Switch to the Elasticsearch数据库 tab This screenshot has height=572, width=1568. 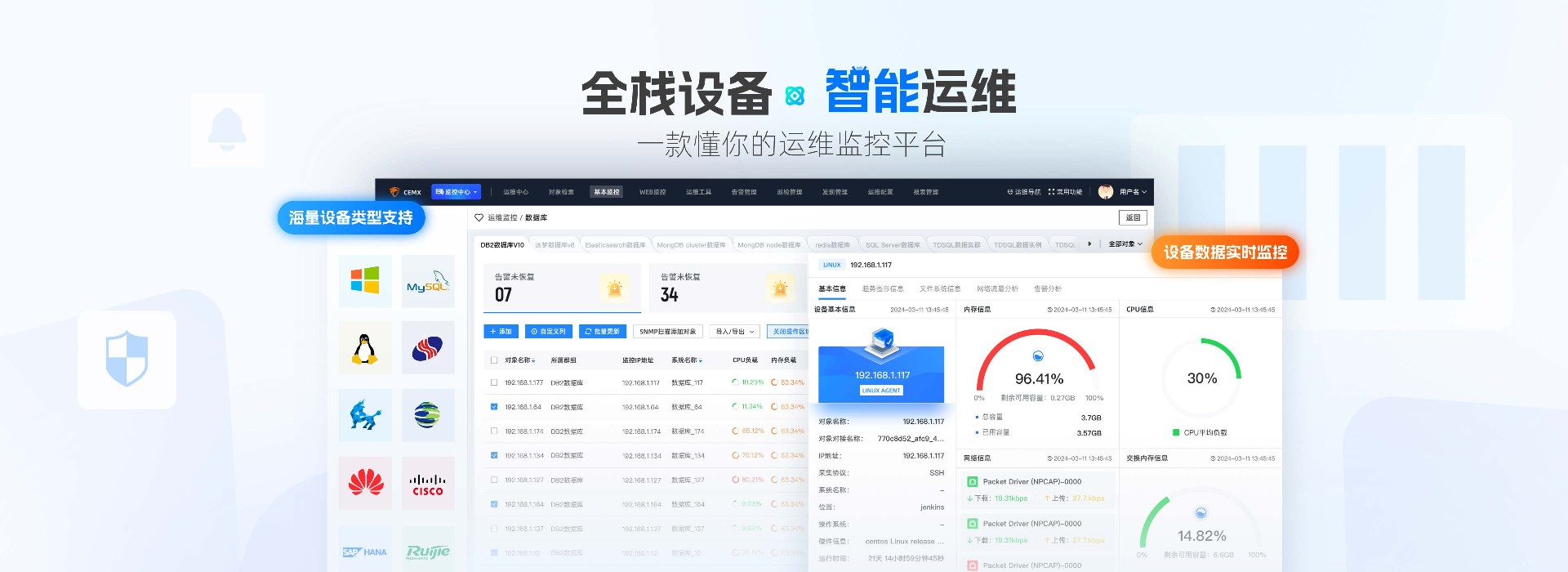point(615,245)
